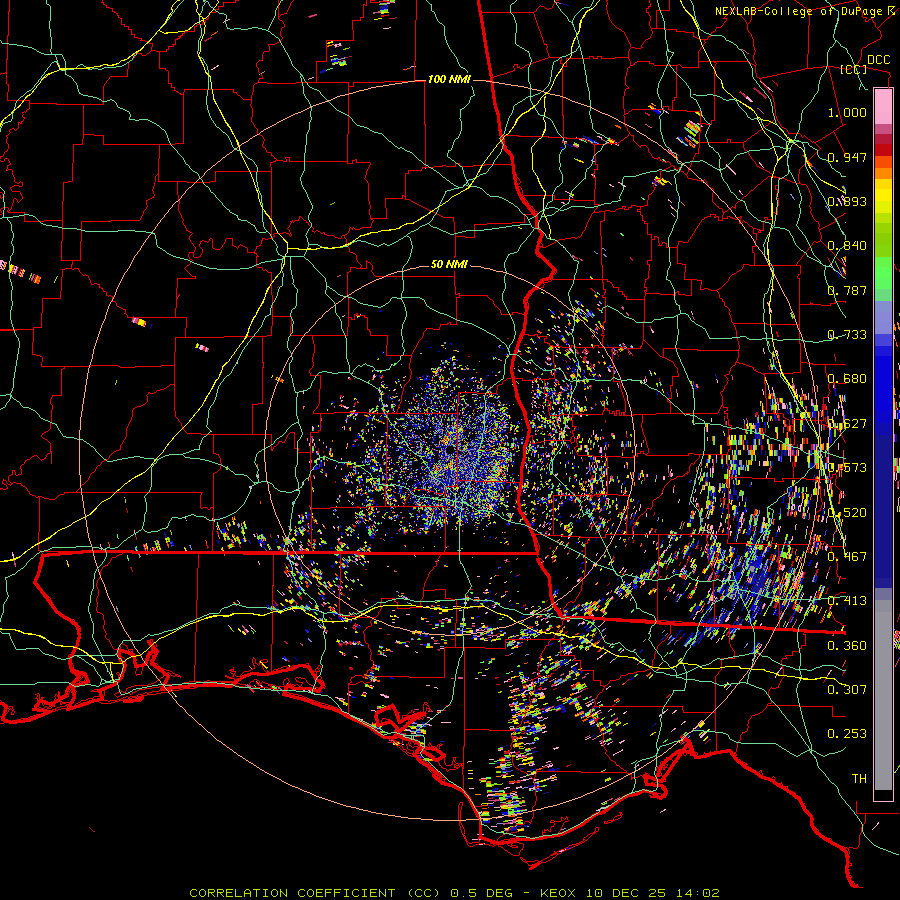Click the 0.893 color scale value
Viewport: 900px width, 900px height.
pos(847,201)
